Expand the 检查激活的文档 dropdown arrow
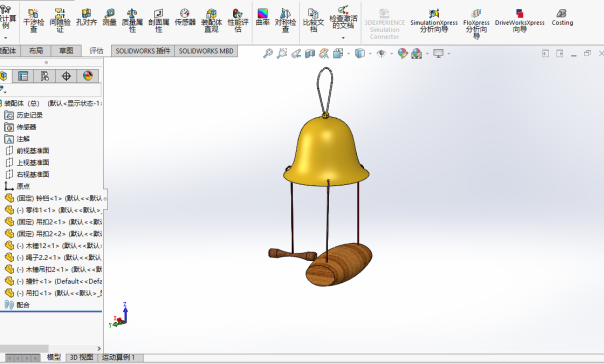The height and width of the screenshot is (364, 604). (x=343, y=38)
